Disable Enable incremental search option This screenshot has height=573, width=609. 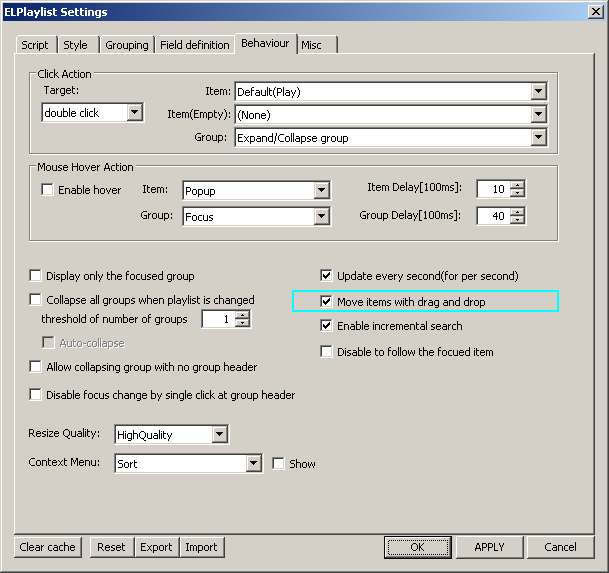coord(327,326)
